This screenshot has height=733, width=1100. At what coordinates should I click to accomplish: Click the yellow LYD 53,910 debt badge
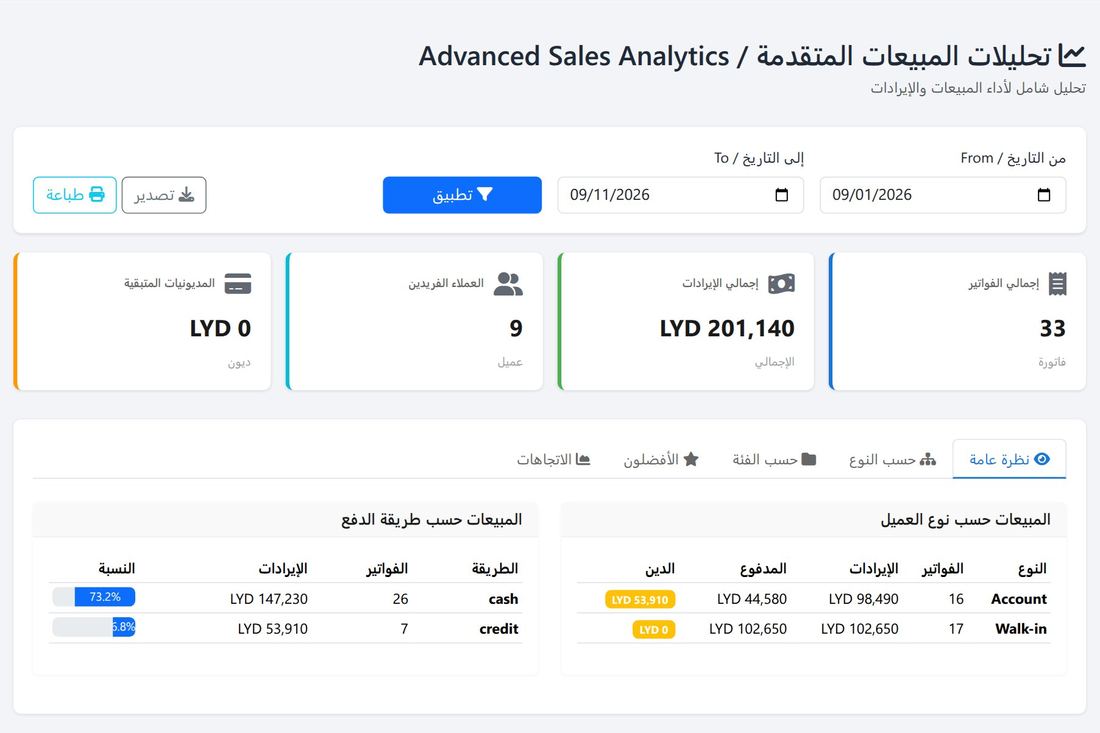(x=640, y=600)
